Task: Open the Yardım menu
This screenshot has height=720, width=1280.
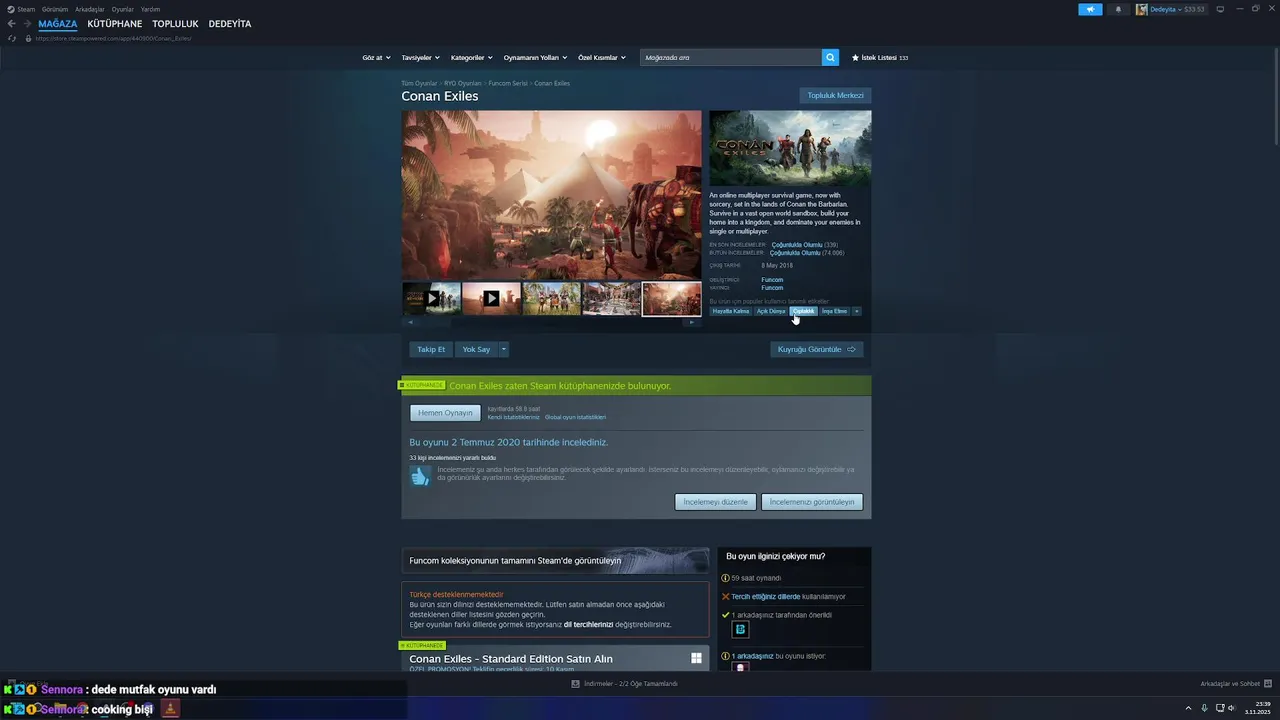Action: point(150,9)
